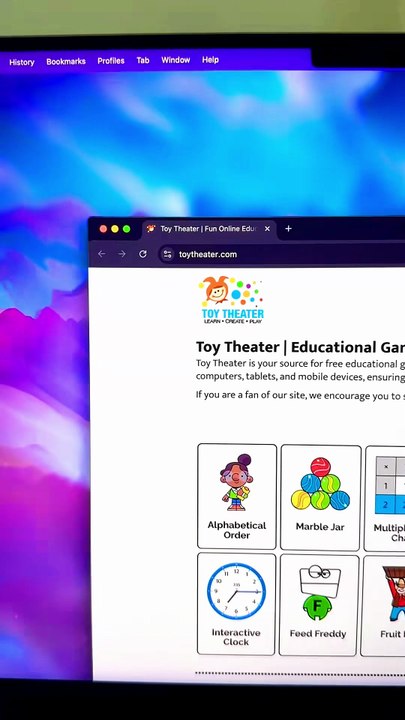405x720 pixels.
Task: Click the Interactive Clock label text
Action: [236, 637]
